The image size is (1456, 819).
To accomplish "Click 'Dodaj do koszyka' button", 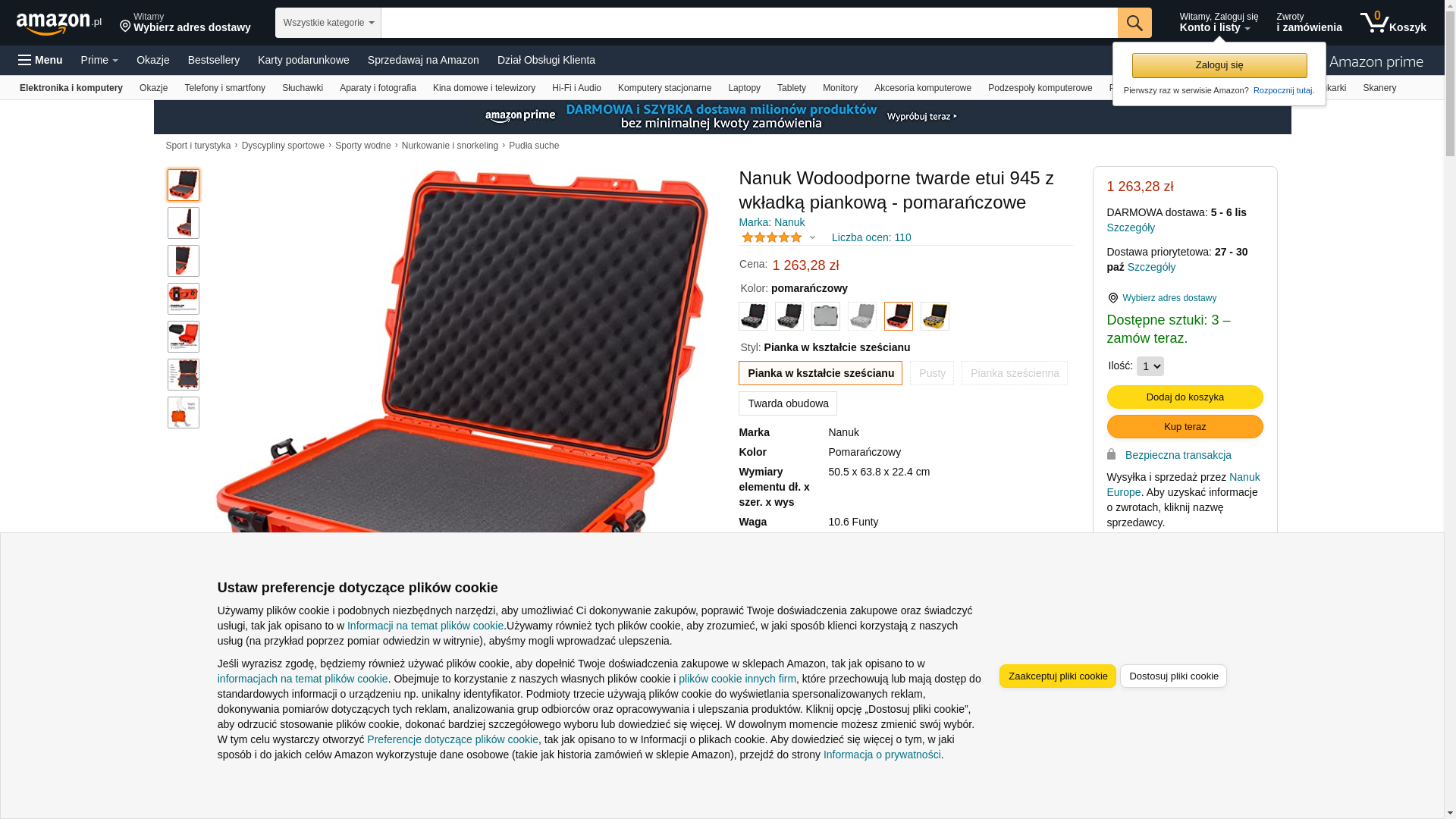I will [x=1185, y=397].
